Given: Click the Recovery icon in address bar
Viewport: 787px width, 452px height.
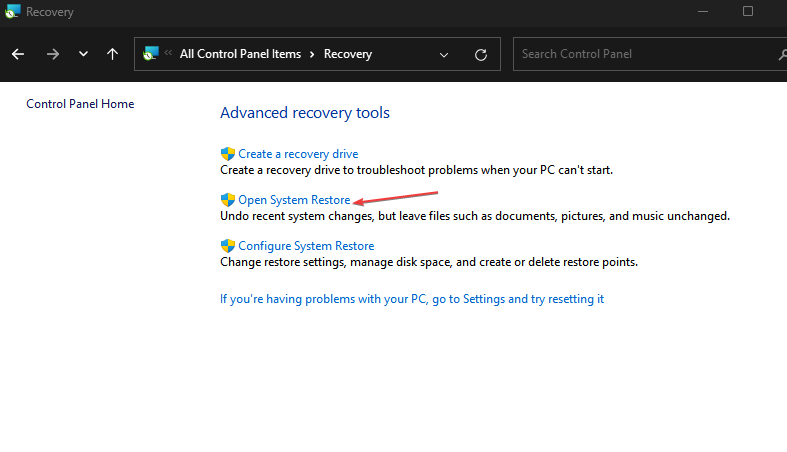Looking at the screenshot, I should pyautogui.click(x=151, y=54).
